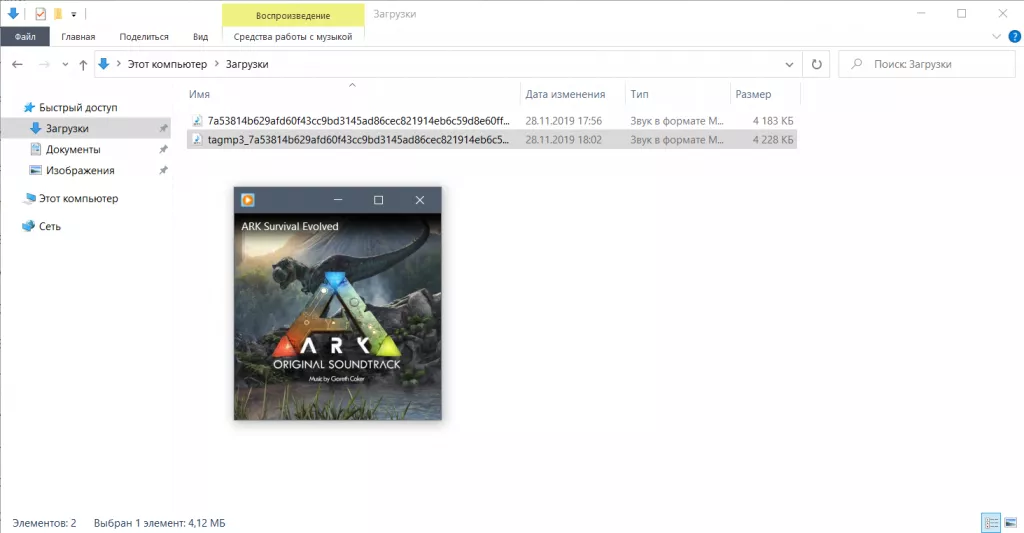Image resolution: width=1024 pixels, height=533 pixels.
Task: Select file 7a53814b629afd60f43cc9bd3145... row
Action: (491, 121)
